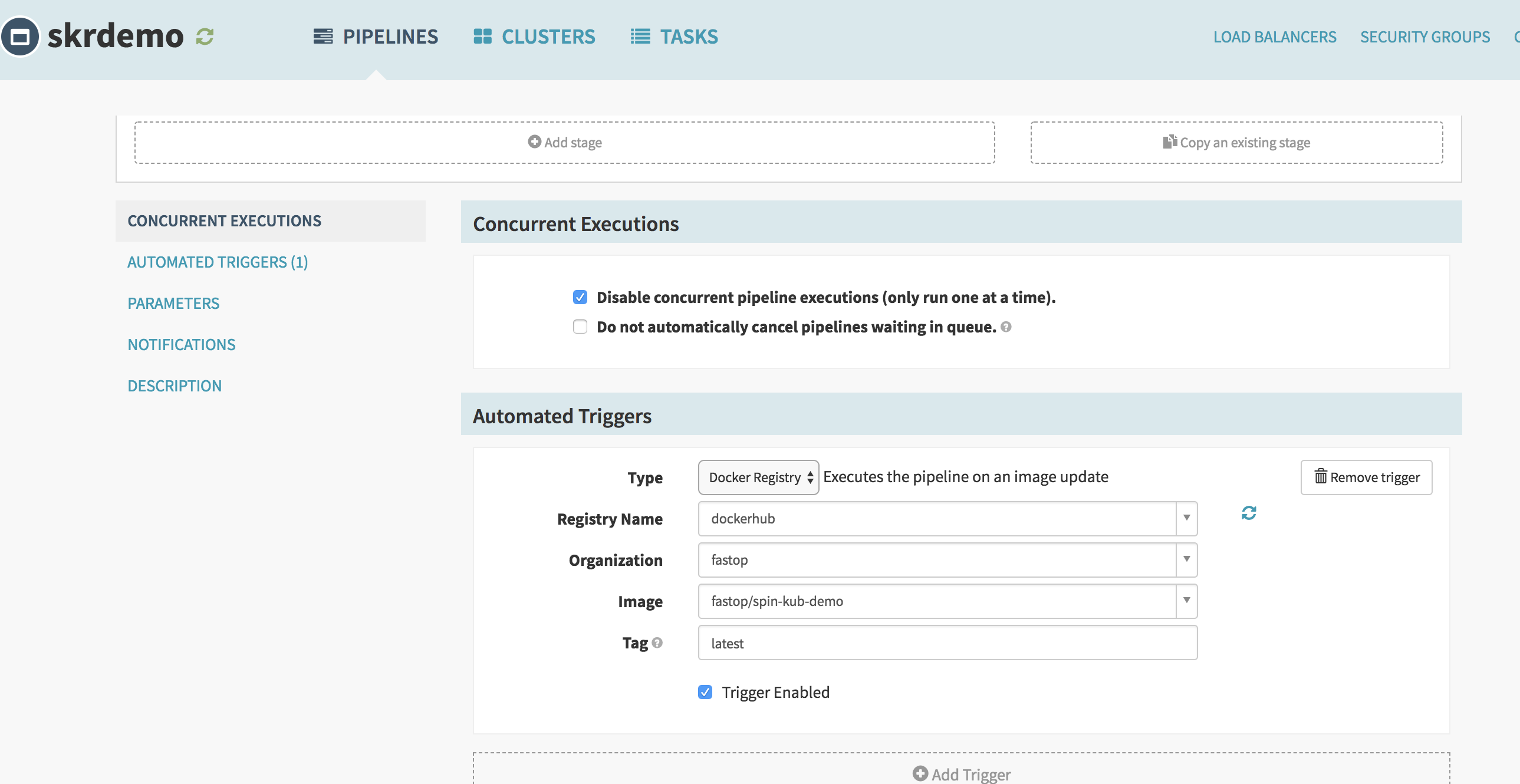The height and width of the screenshot is (784, 1520).
Task: Click the Tag input field
Action: pyautogui.click(x=947, y=643)
